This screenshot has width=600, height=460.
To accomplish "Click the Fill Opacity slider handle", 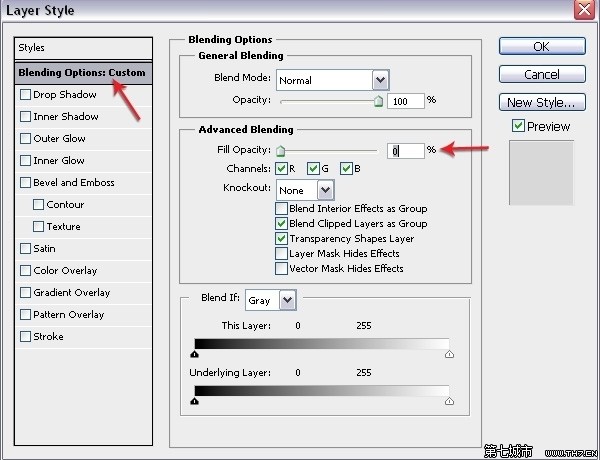I will coord(281,151).
